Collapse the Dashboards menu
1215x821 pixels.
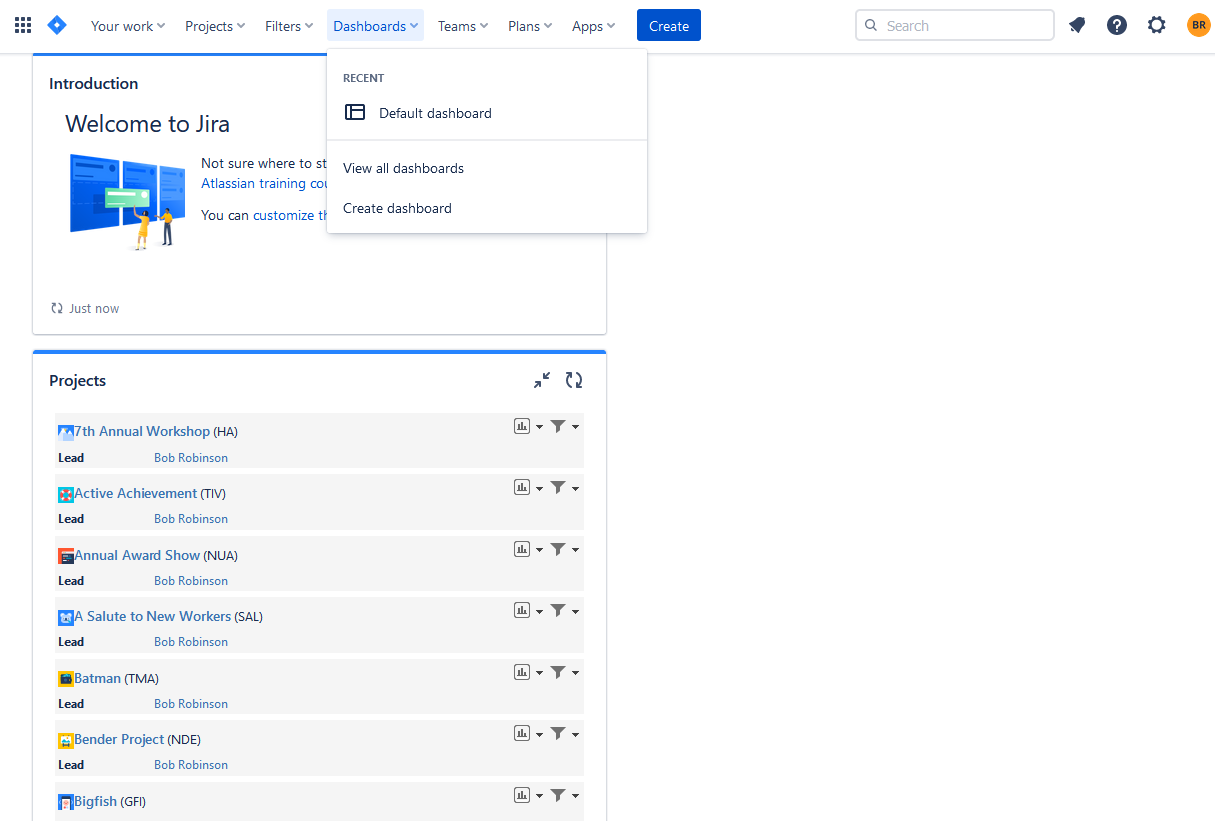pos(375,26)
